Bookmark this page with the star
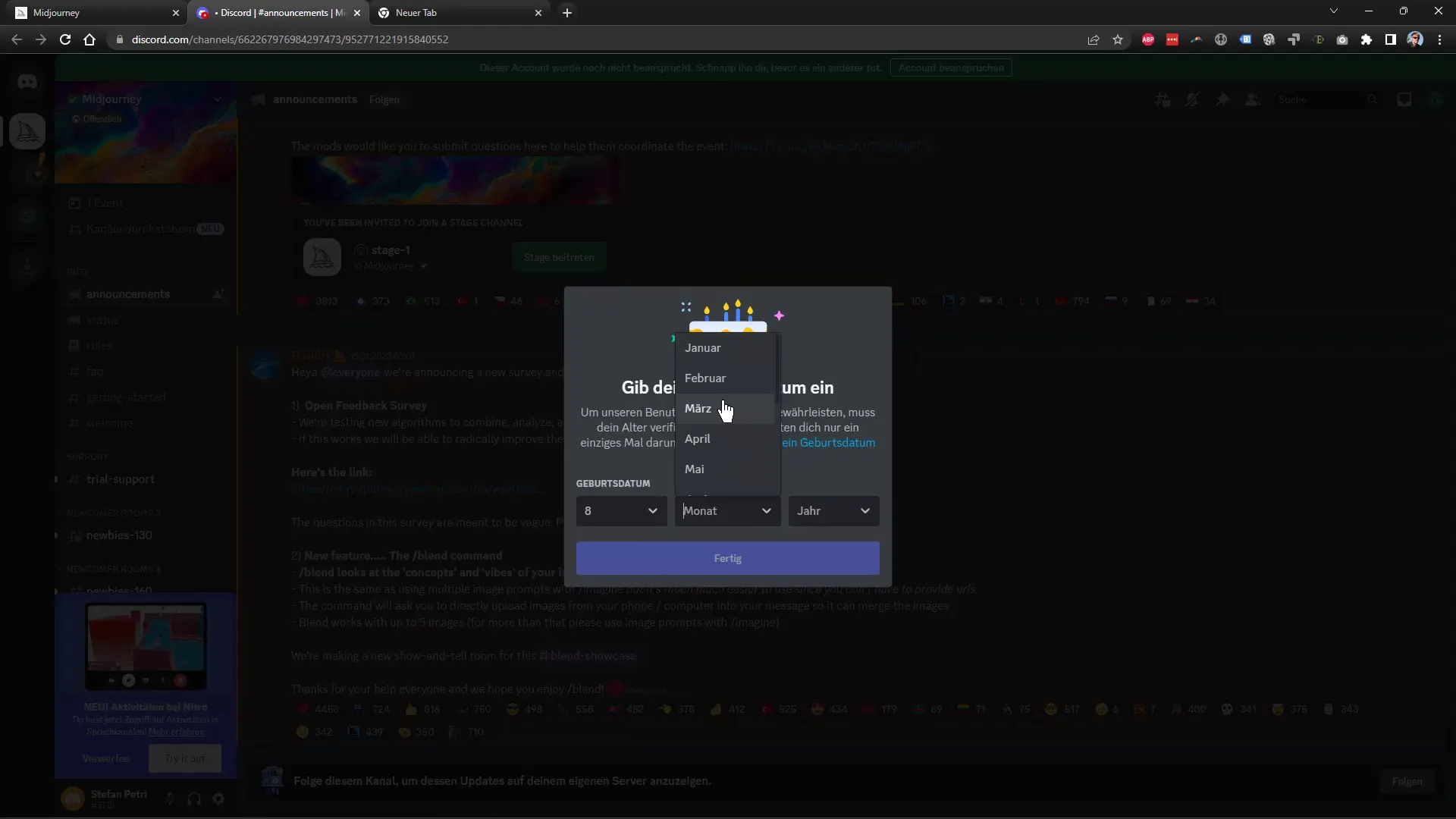This screenshot has height=819, width=1456. (1118, 39)
